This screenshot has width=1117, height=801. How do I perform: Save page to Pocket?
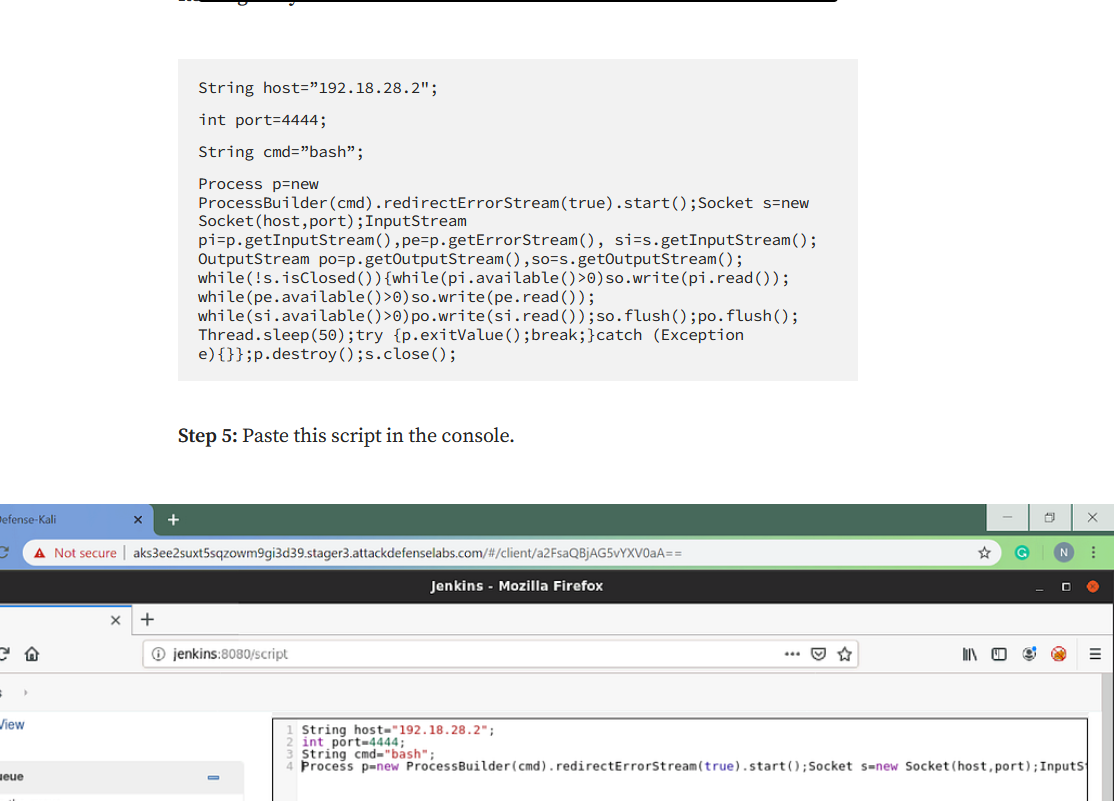[x=819, y=653]
